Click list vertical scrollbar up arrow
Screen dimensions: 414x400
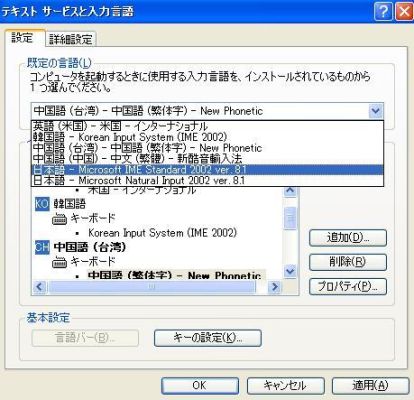point(290,191)
